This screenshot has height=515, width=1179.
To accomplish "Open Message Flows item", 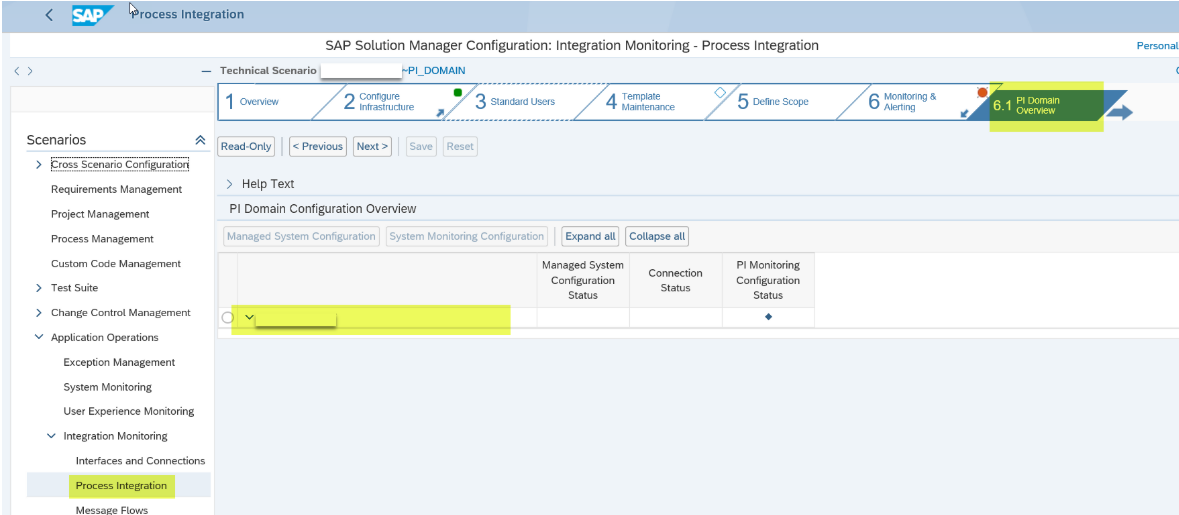I will 112,510.
